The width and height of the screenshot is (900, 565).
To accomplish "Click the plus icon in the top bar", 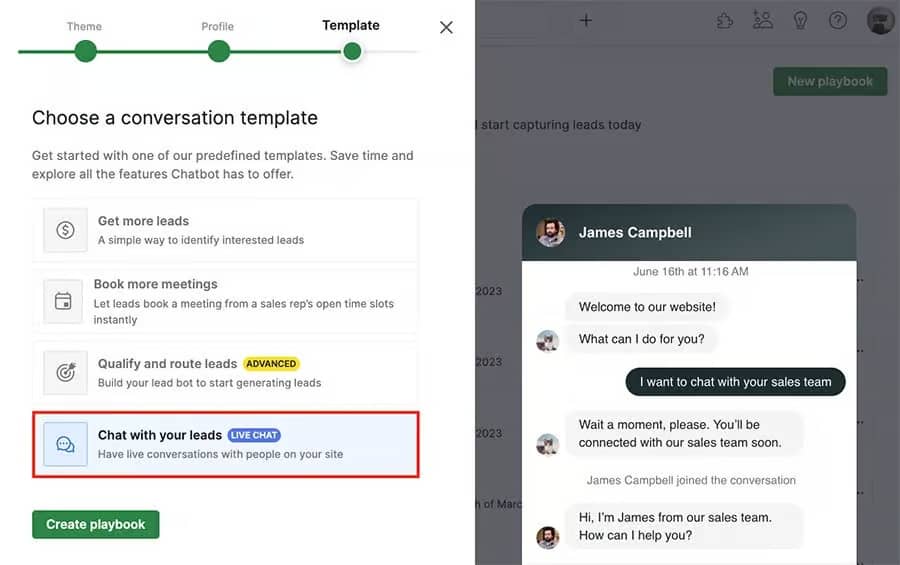I will pyautogui.click(x=586, y=21).
